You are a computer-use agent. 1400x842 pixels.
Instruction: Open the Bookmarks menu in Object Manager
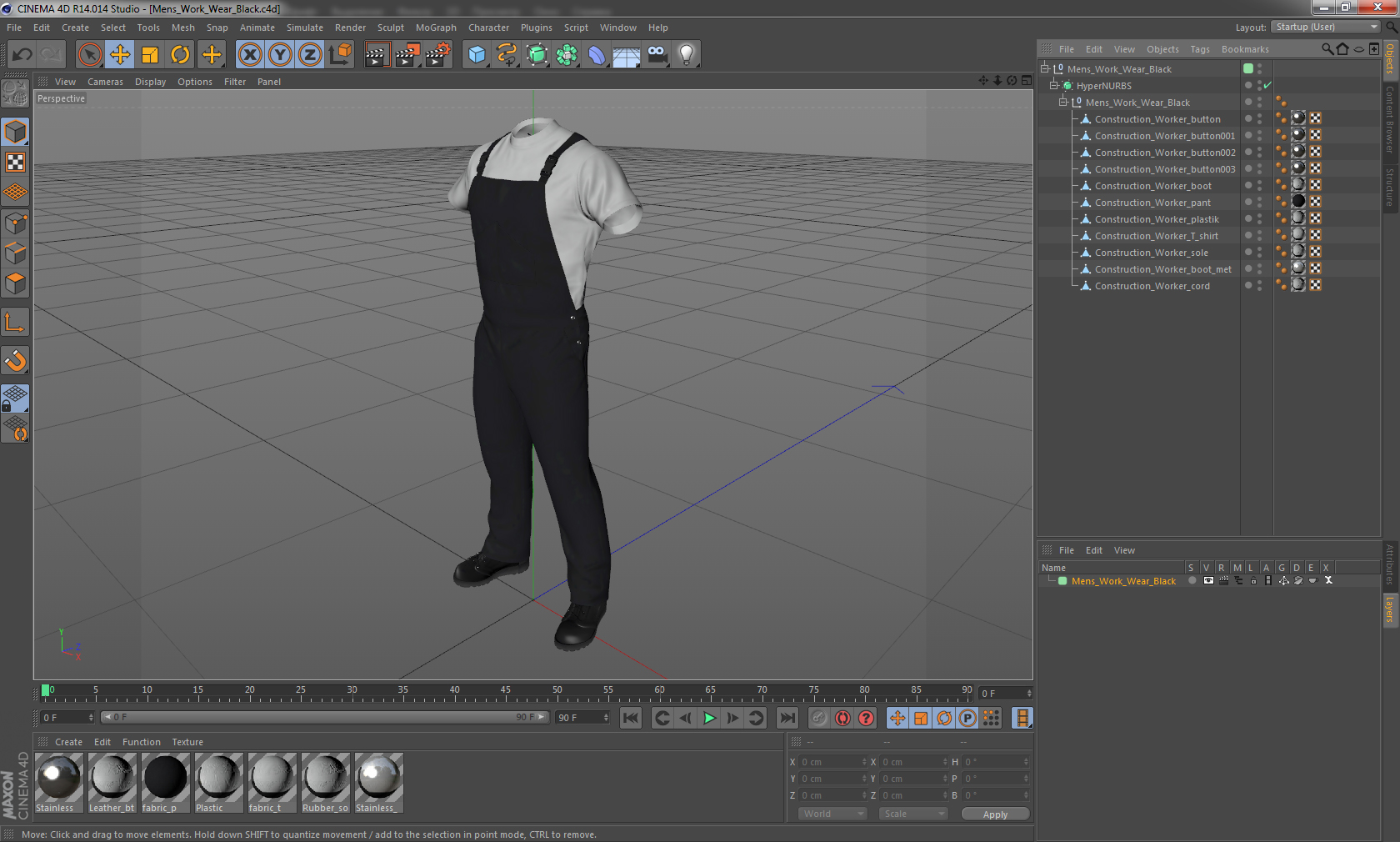tap(1245, 49)
